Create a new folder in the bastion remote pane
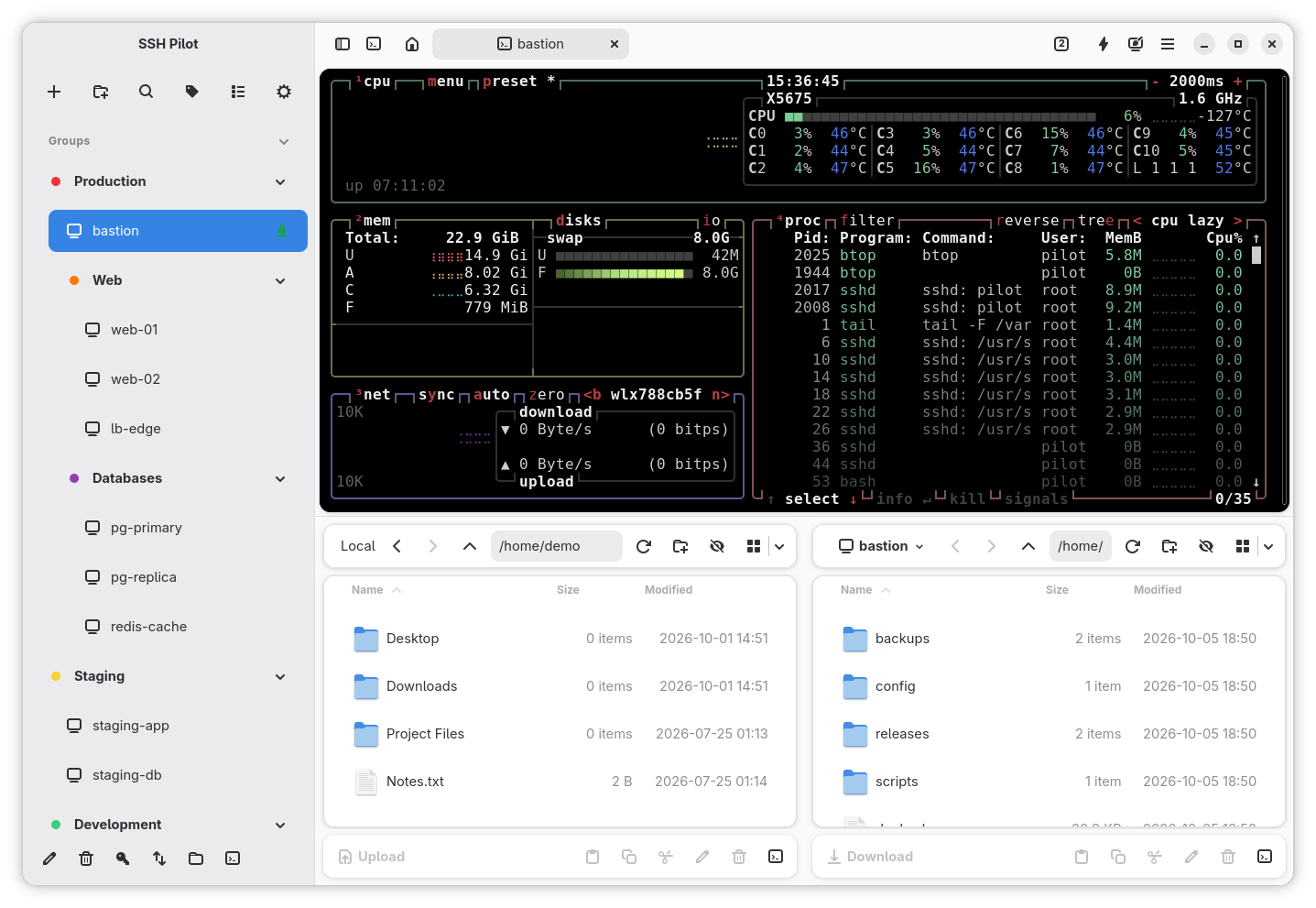The height and width of the screenshot is (908, 1316). 1169,546
